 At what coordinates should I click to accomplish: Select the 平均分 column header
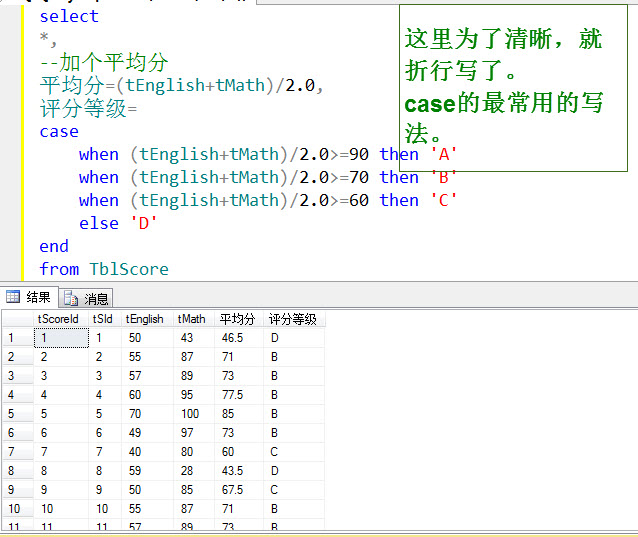pyautogui.click(x=238, y=319)
